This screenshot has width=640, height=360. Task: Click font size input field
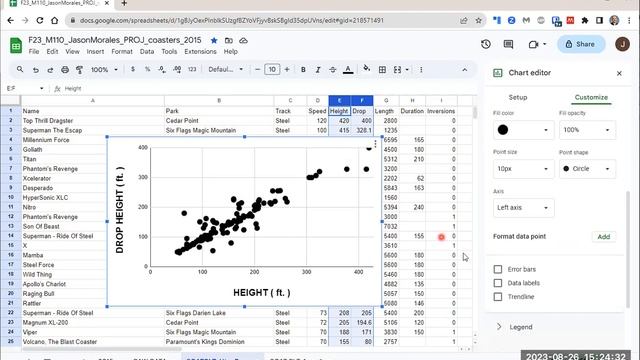(x=272, y=69)
